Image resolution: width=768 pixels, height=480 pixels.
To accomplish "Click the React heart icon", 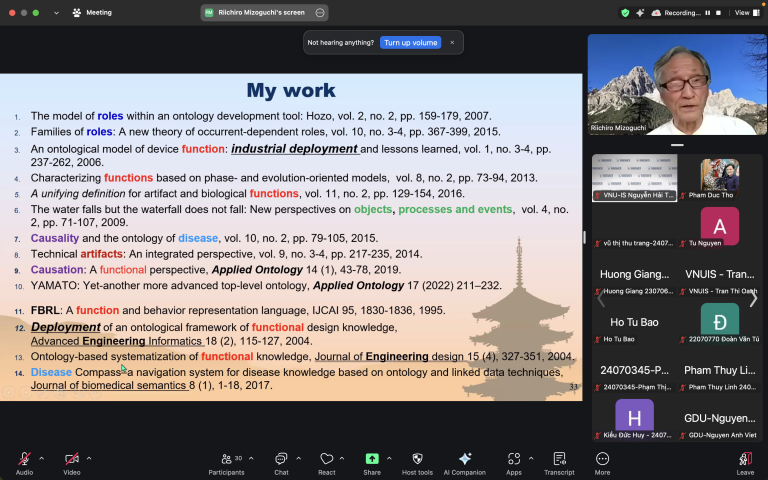I will 326,459.
